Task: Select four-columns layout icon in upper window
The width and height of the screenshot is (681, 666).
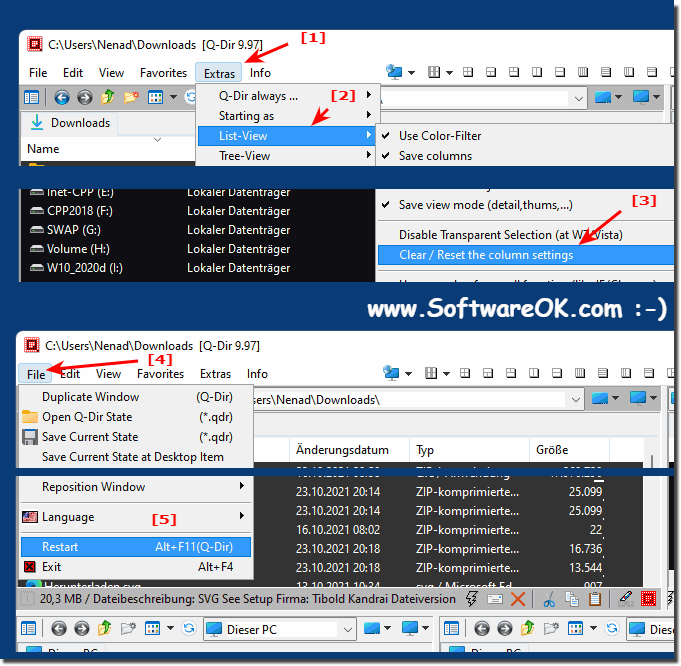Action: tap(583, 72)
